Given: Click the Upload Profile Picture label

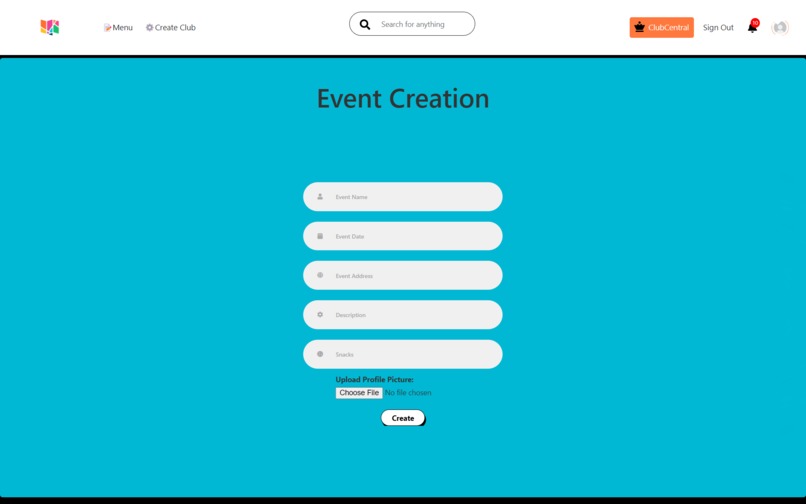Looking at the screenshot, I should coord(374,380).
